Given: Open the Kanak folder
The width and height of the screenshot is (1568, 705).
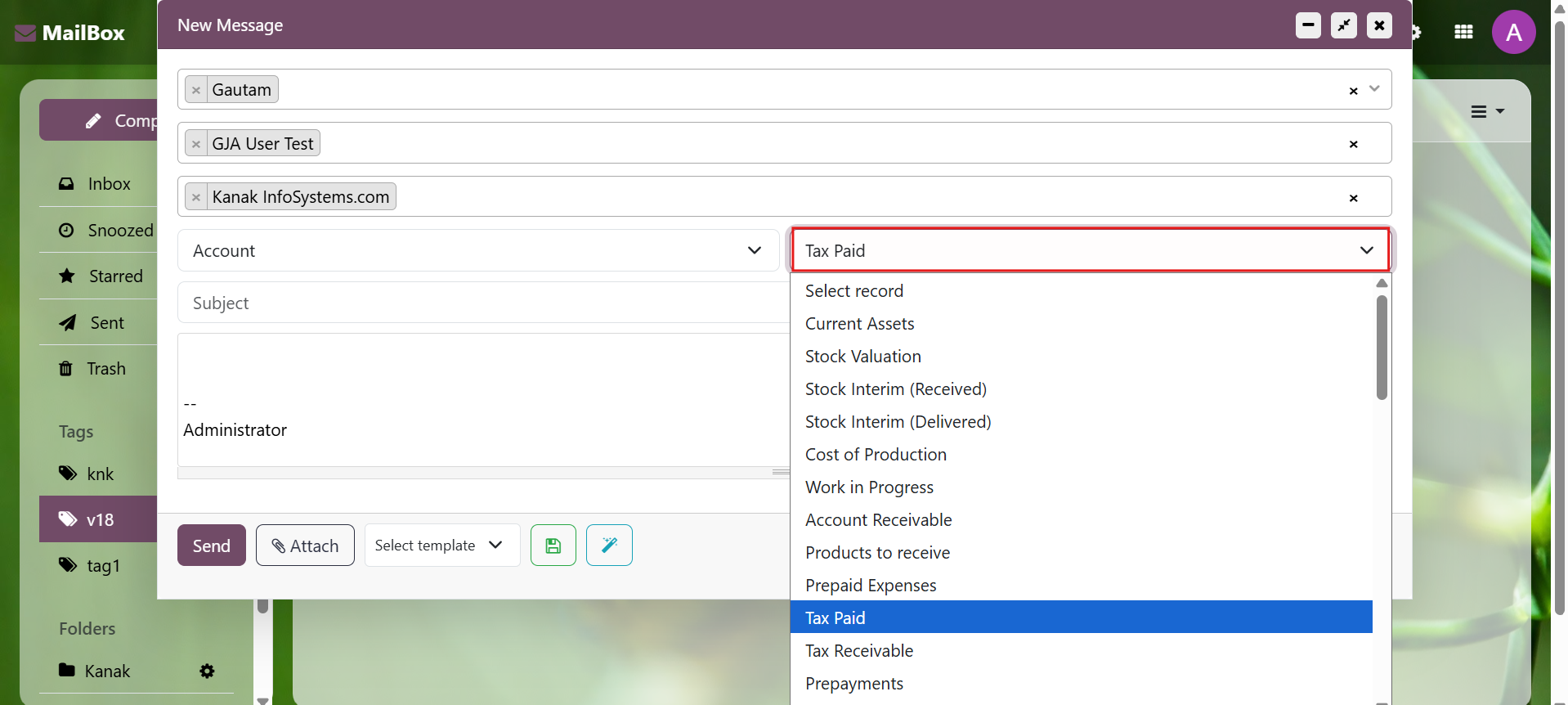Looking at the screenshot, I should tap(95, 671).
